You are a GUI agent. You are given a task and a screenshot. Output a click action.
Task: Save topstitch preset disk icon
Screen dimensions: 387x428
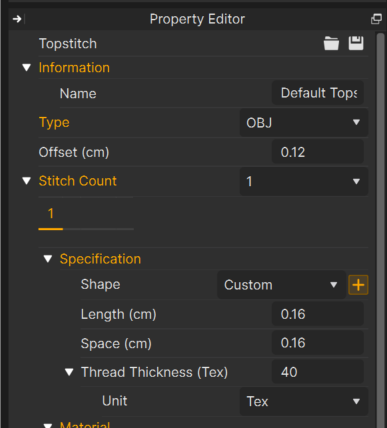[x=356, y=43]
